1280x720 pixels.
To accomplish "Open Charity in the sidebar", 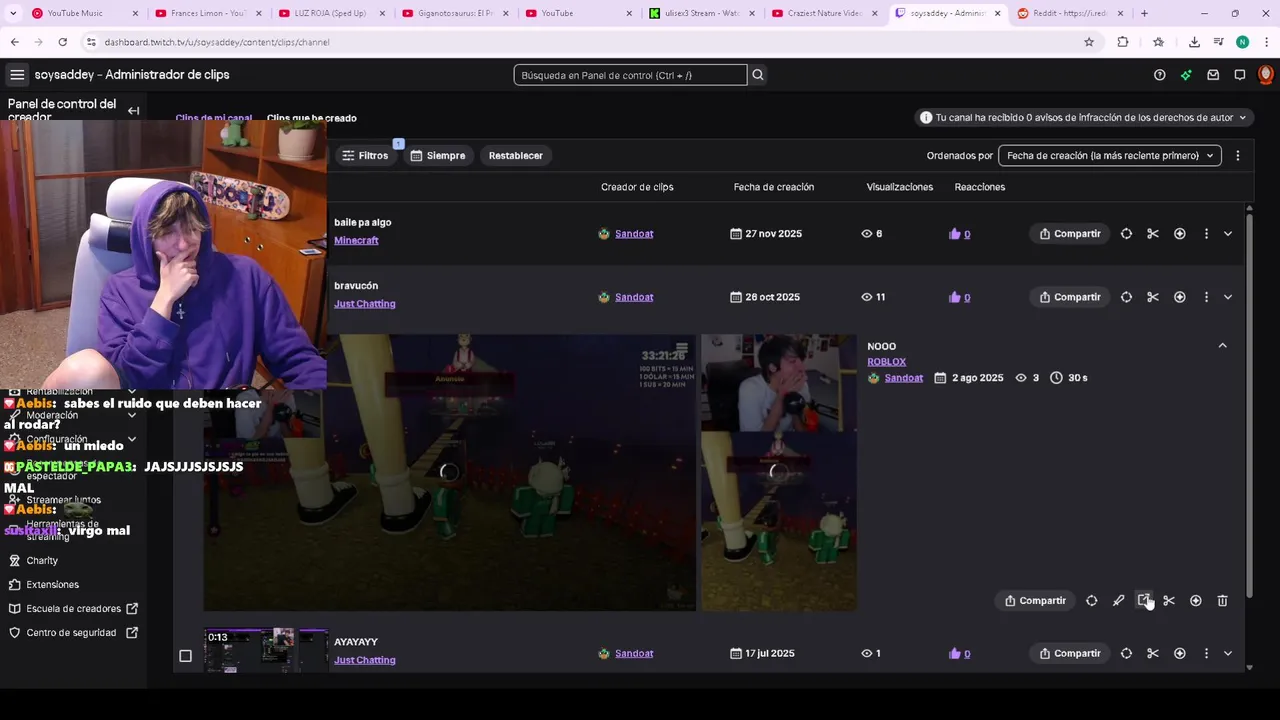I will tap(42, 561).
